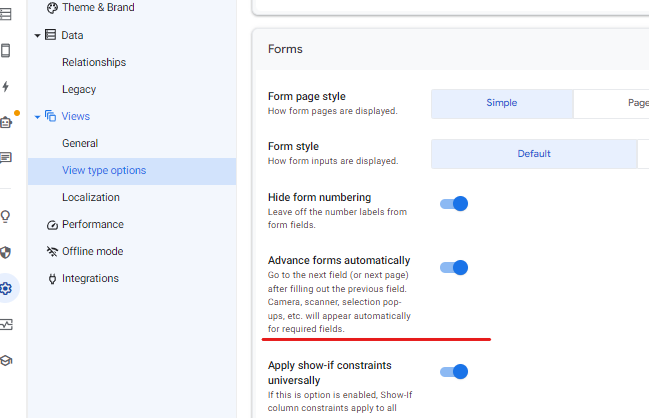Go to phone Views icon in left rail
Screen dimensions: 649x418
coord(6,50)
